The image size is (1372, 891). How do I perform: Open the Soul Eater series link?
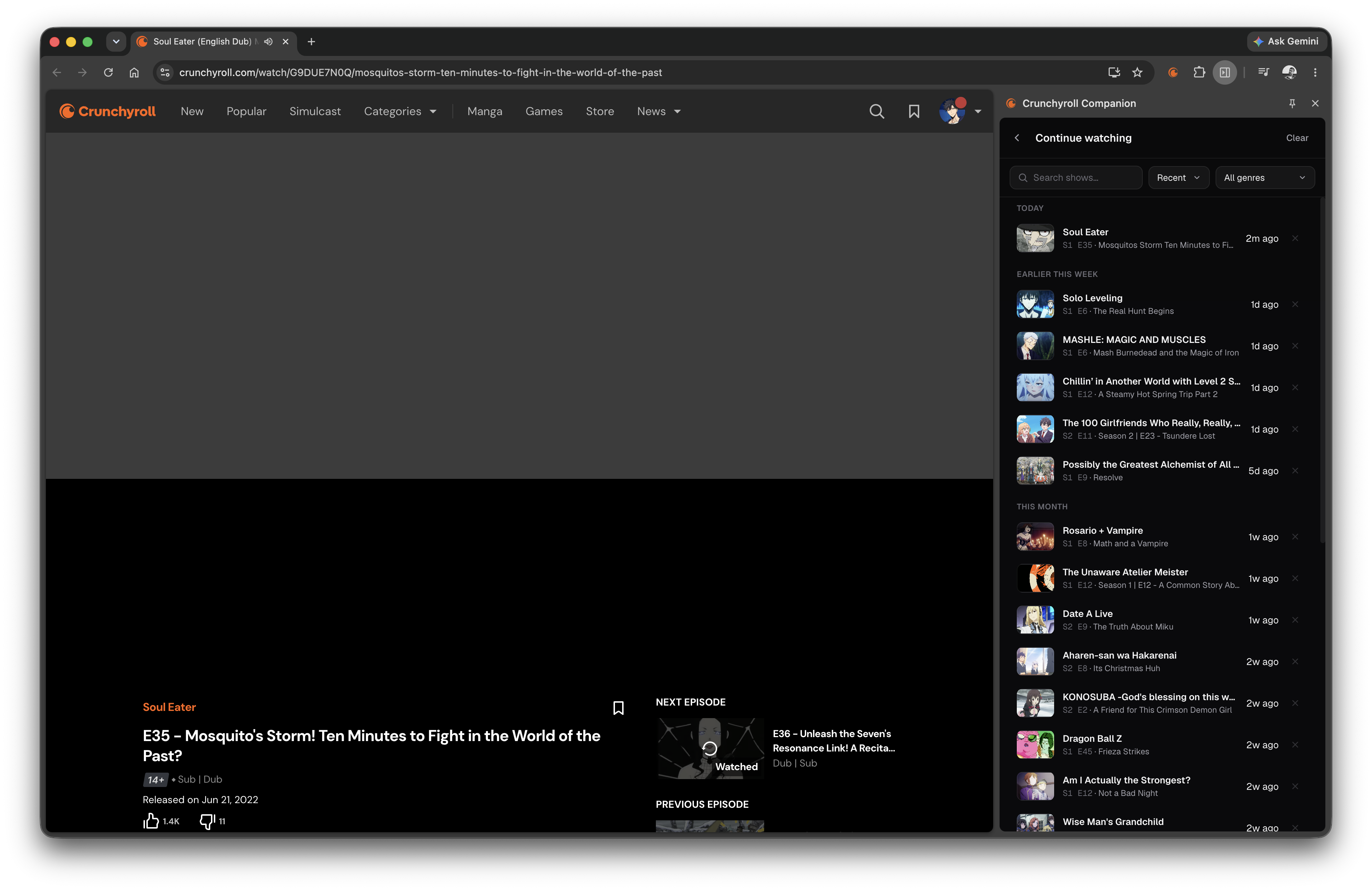[169, 707]
